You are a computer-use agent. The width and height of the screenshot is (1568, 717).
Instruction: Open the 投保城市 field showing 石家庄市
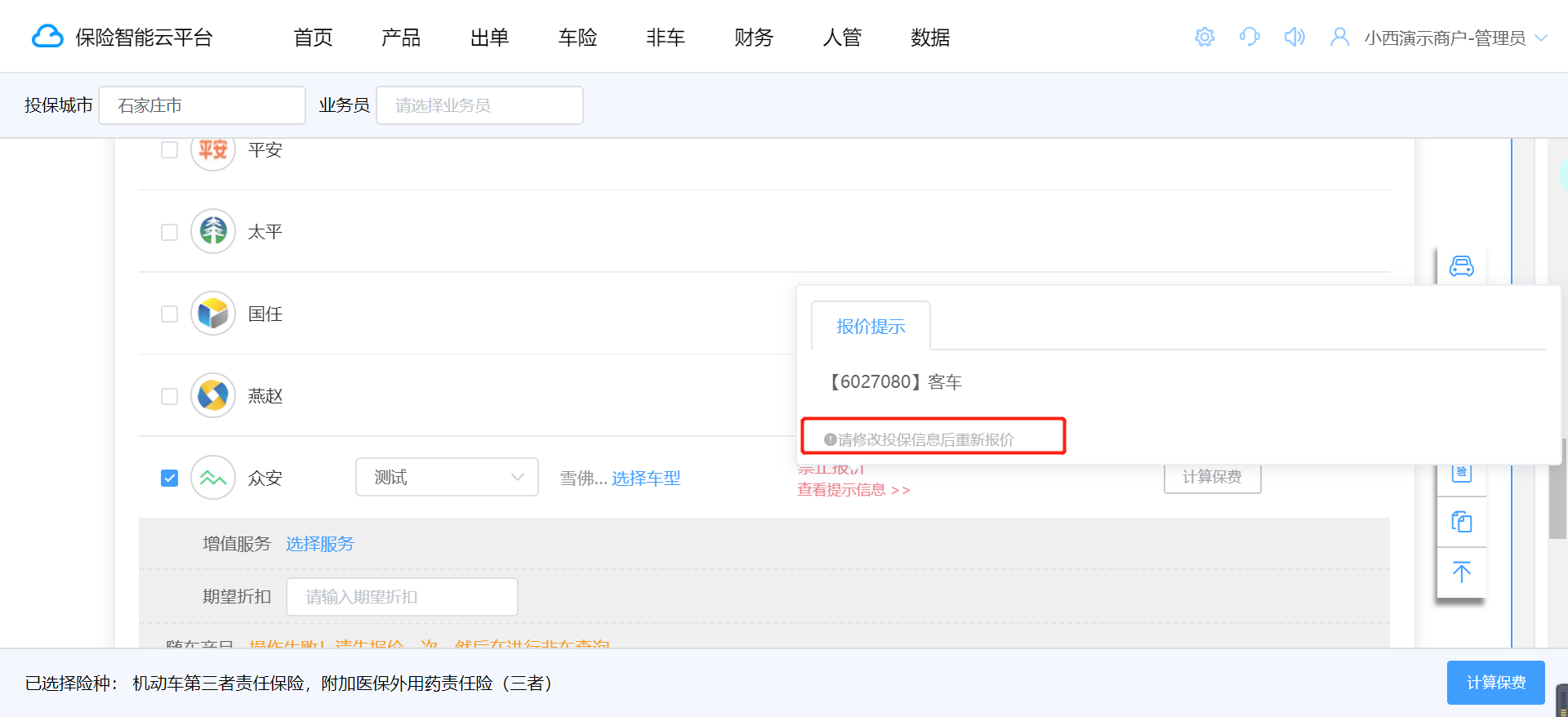(x=202, y=105)
